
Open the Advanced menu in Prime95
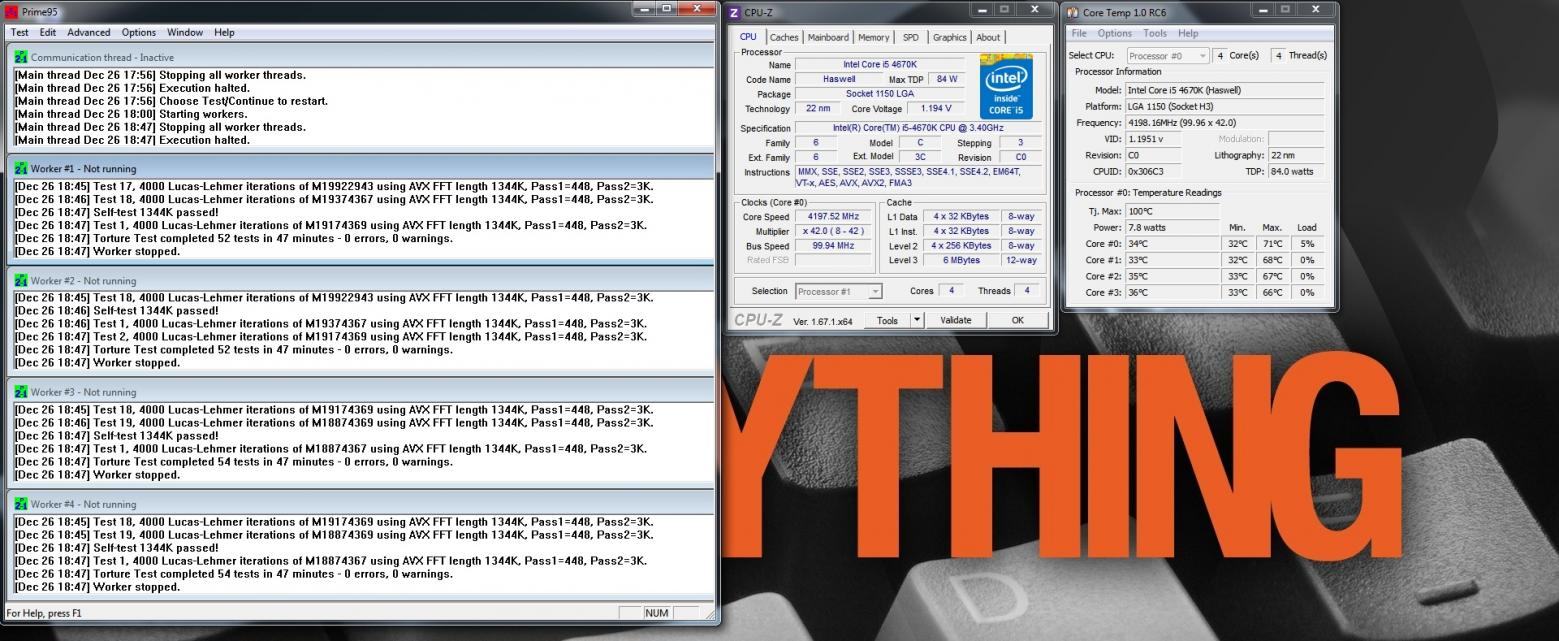(89, 32)
